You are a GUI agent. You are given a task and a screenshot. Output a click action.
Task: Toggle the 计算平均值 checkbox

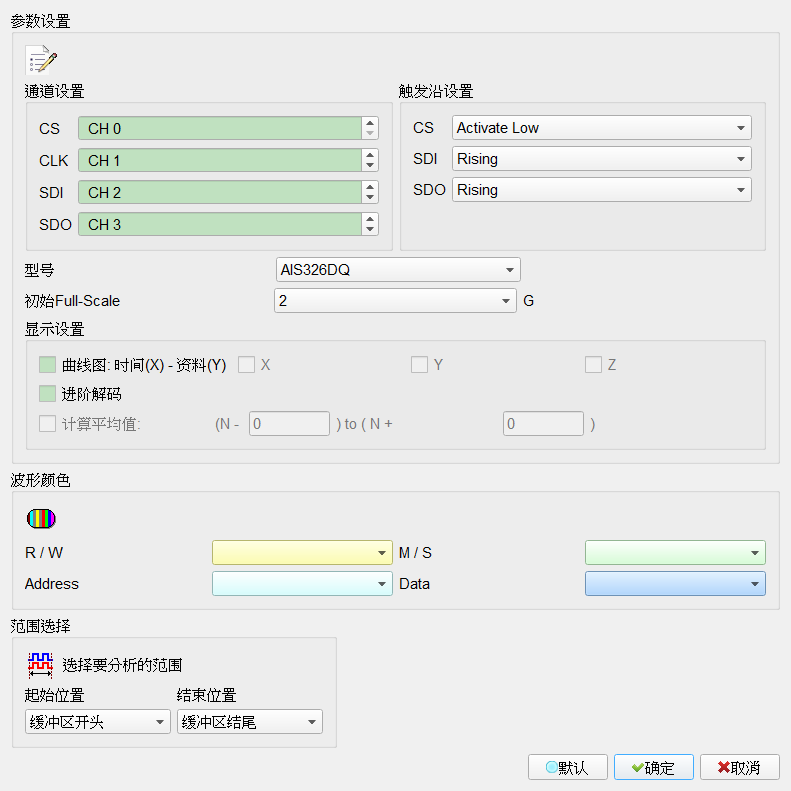(x=47, y=423)
